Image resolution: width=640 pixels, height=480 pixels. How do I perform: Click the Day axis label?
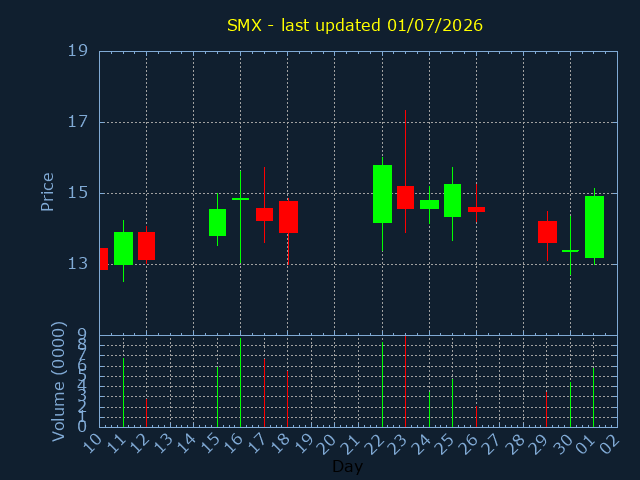coord(347,466)
